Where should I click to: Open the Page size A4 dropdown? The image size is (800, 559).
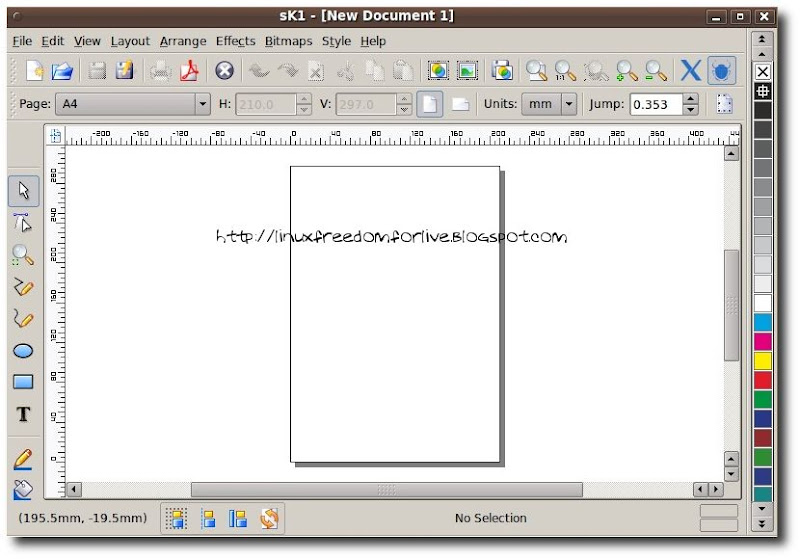[x=133, y=104]
